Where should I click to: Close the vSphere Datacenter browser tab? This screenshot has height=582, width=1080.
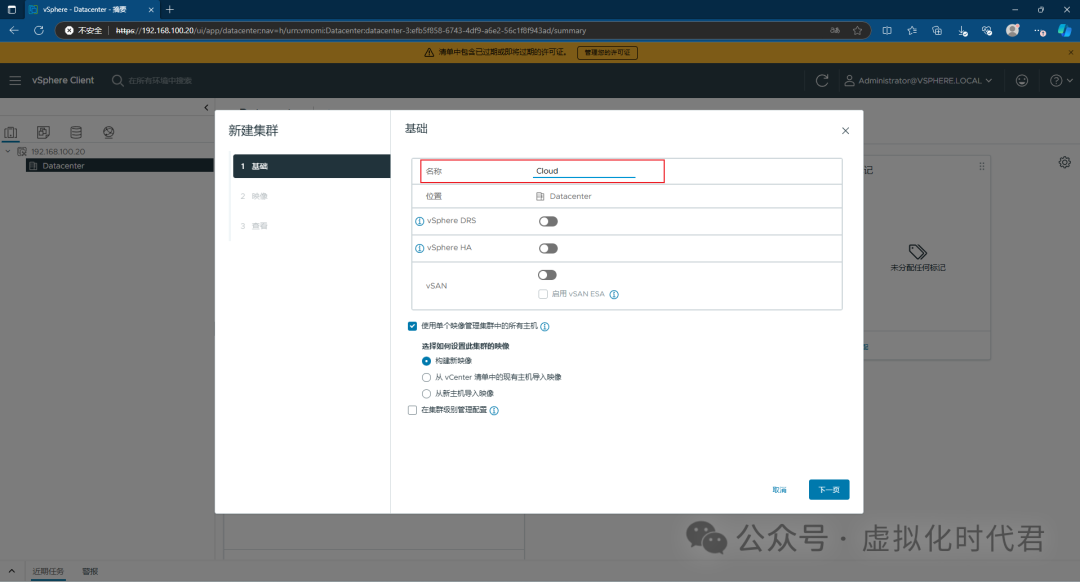[x=151, y=10]
